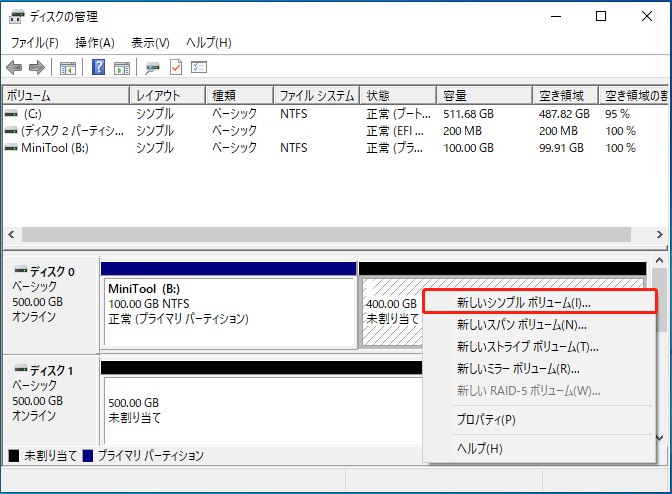Open the 表示(V) menu
672x494 pixels.
pos(150,43)
